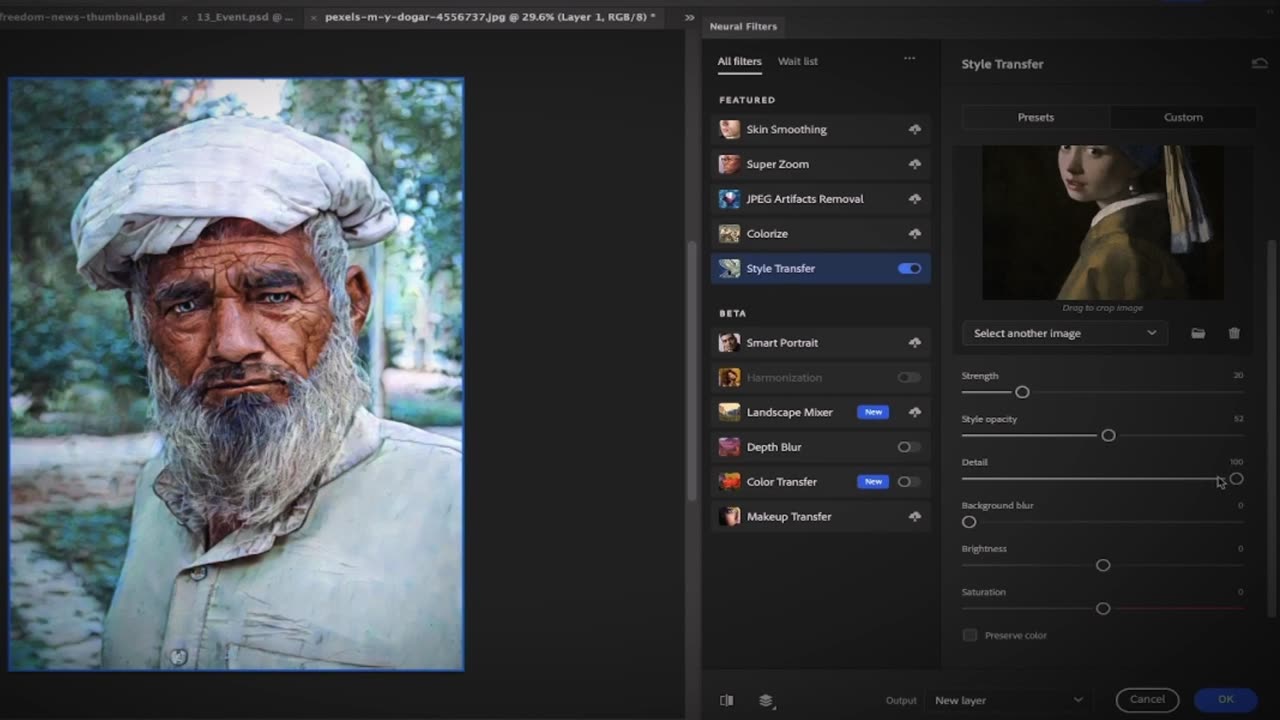
Task: Turn off the Style Transfer toggle
Action: point(909,268)
